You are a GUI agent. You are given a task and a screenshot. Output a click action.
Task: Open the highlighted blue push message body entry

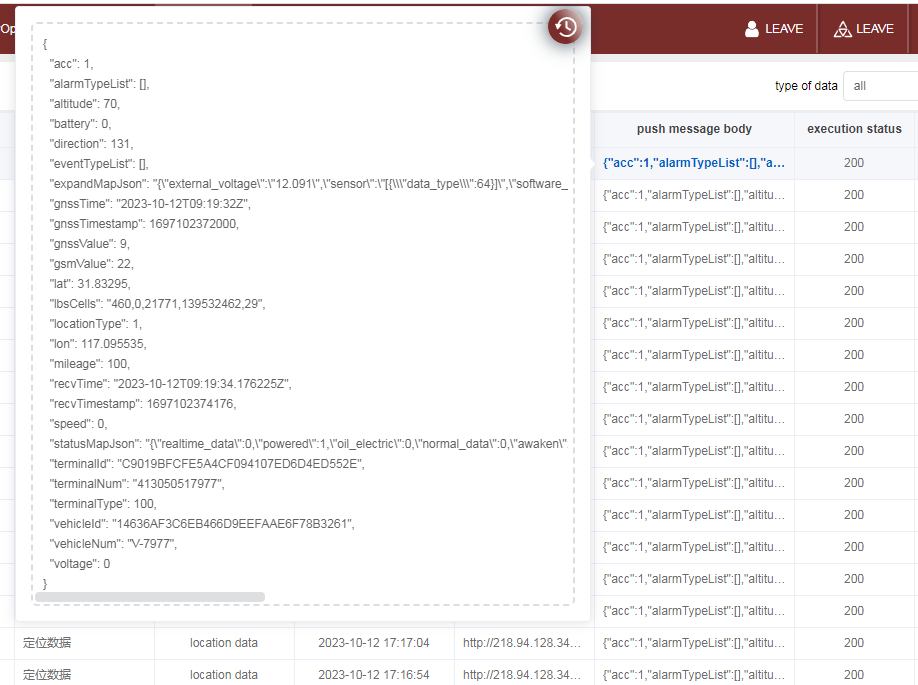[x=694, y=163]
